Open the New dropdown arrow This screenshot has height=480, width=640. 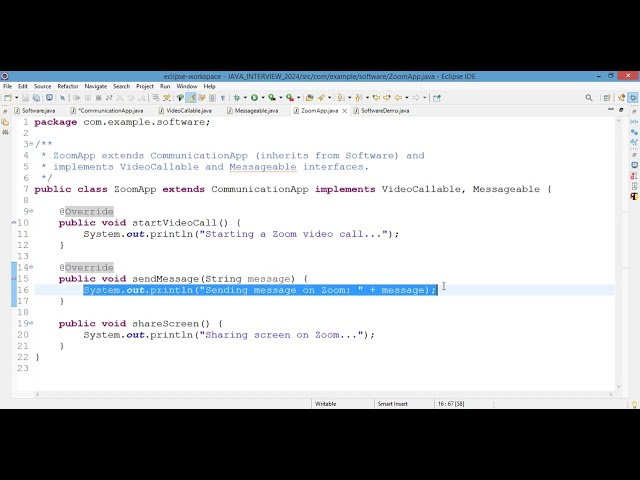(17, 98)
